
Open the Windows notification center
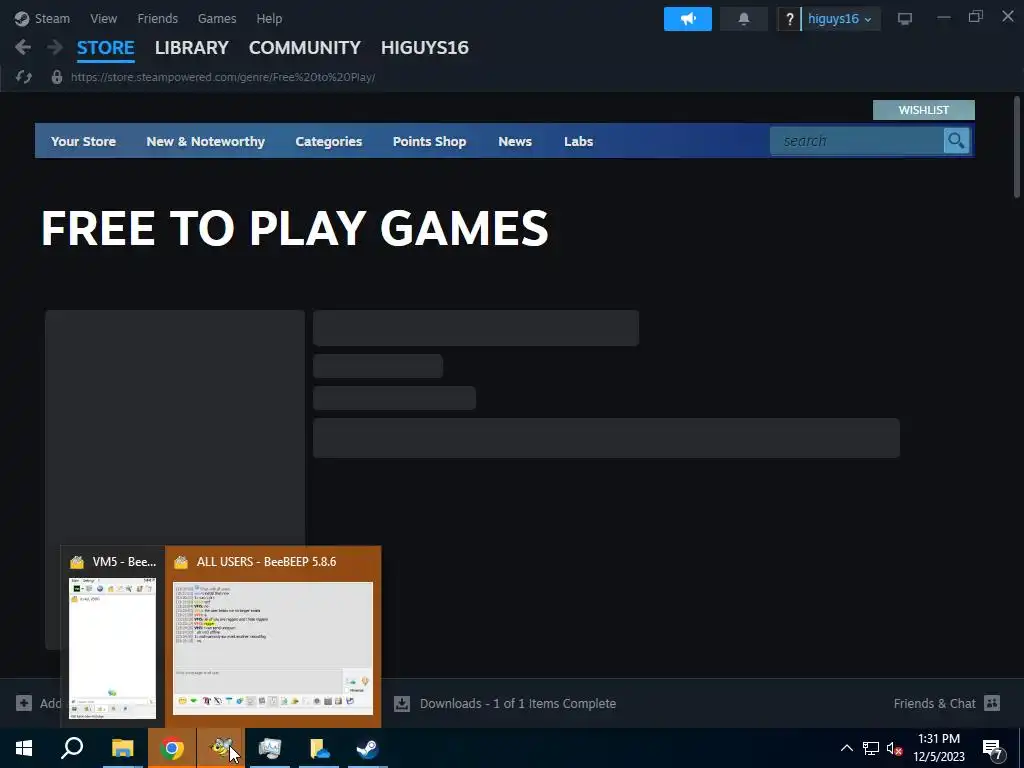click(993, 749)
